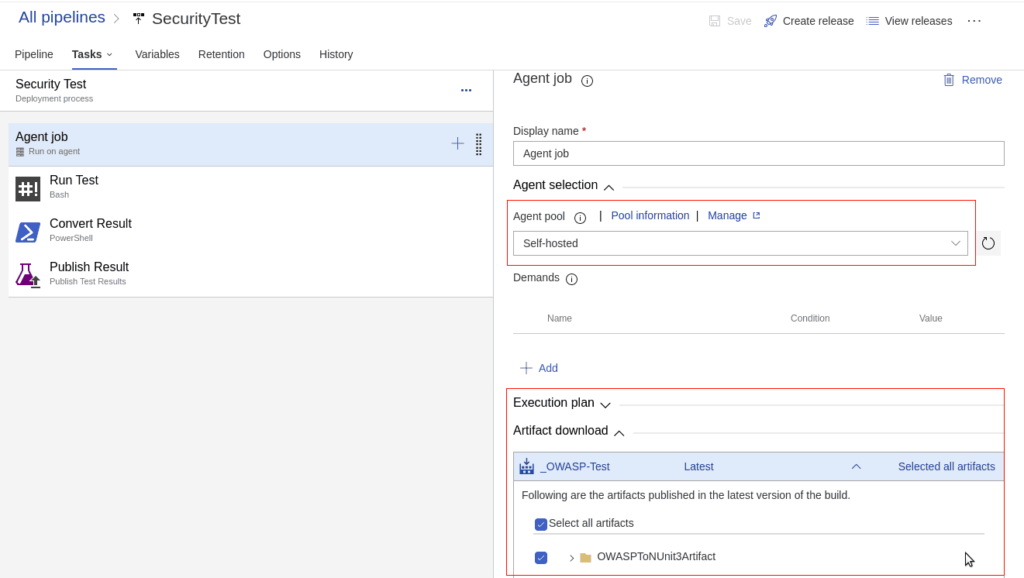Image resolution: width=1024 pixels, height=578 pixels.
Task: Click the Save button
Action: (x=730, y=21)
